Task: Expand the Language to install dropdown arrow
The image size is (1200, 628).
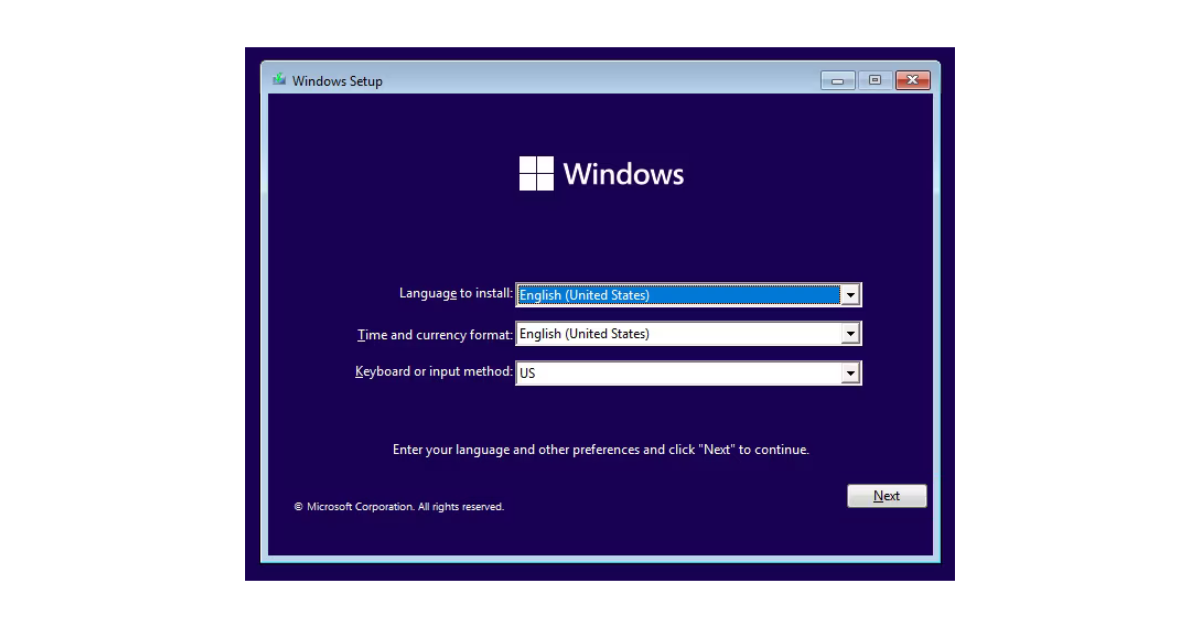Action: pyautogui.click(x=850, y=295)
